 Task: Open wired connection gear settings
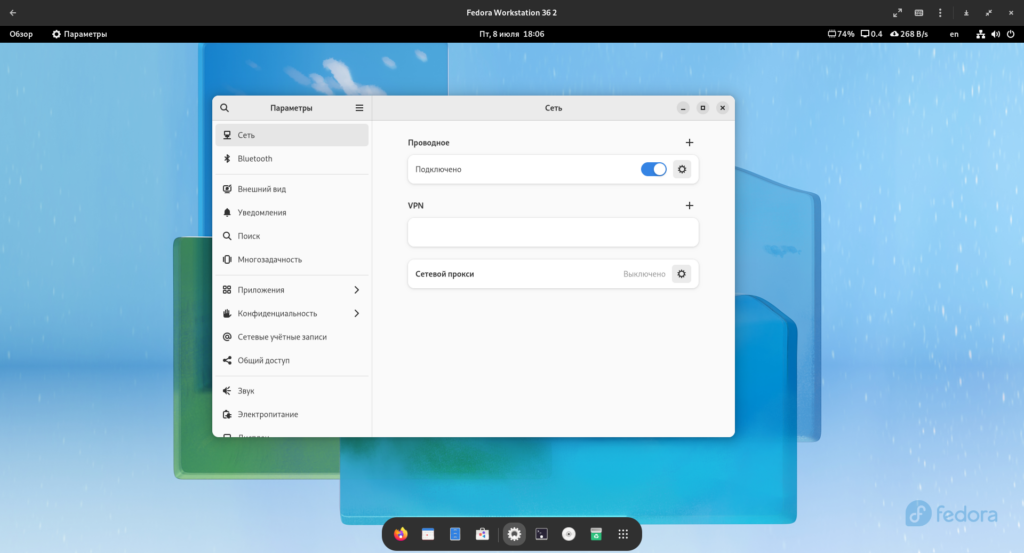click(682, 169)
